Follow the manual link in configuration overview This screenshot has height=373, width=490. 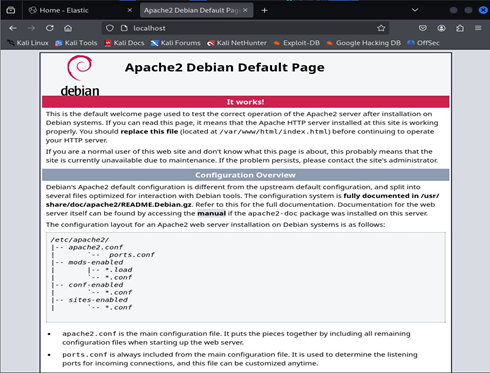click(211, 213)
